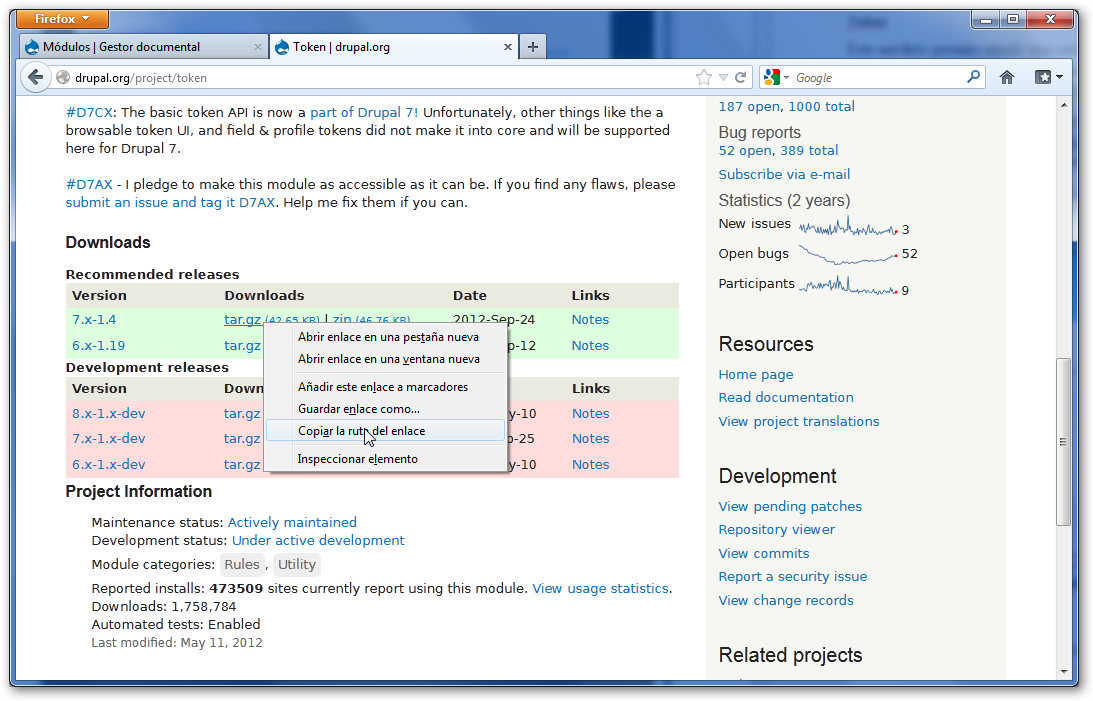Reload the page with the refresh icon
Image resolution: width=1093 pixels, height=701 pixels.
pos(741,77)
